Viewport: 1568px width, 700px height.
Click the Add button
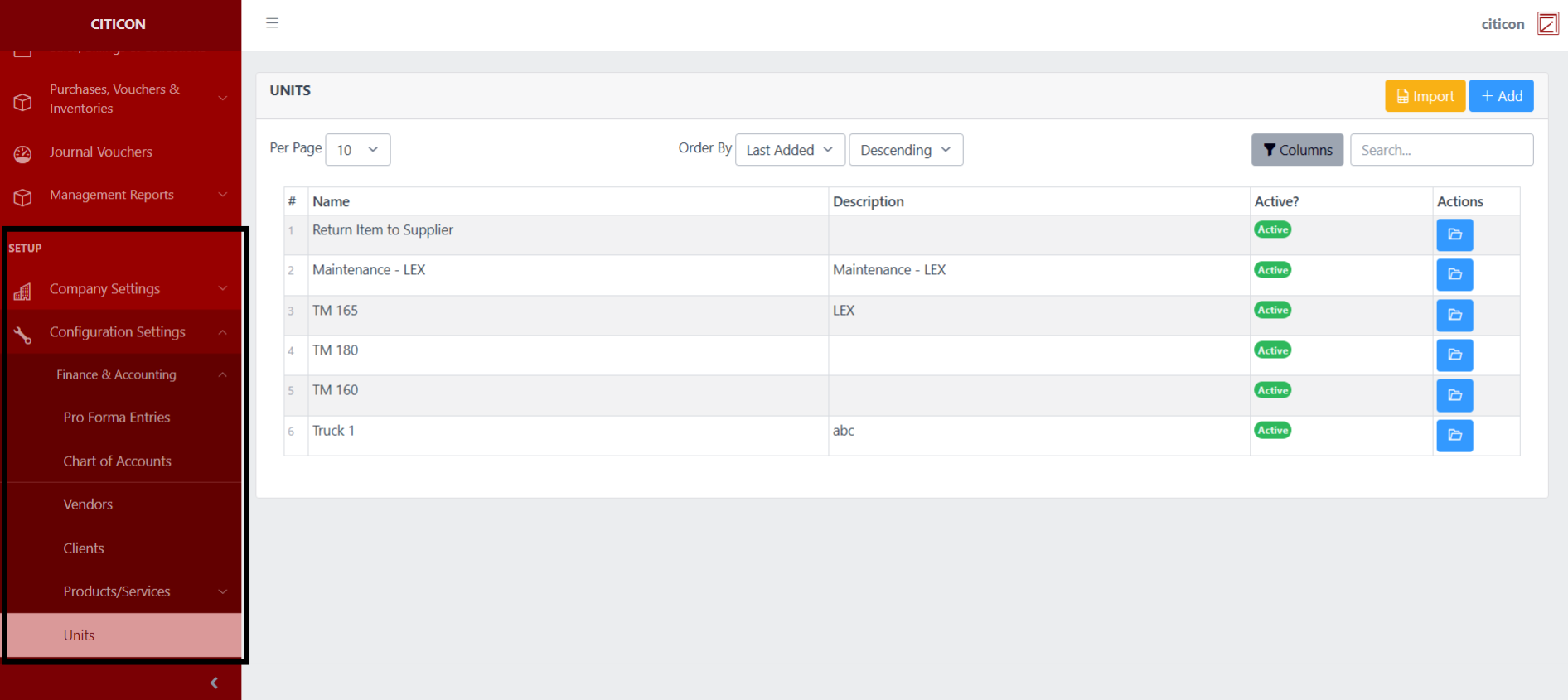[1501, 96]
